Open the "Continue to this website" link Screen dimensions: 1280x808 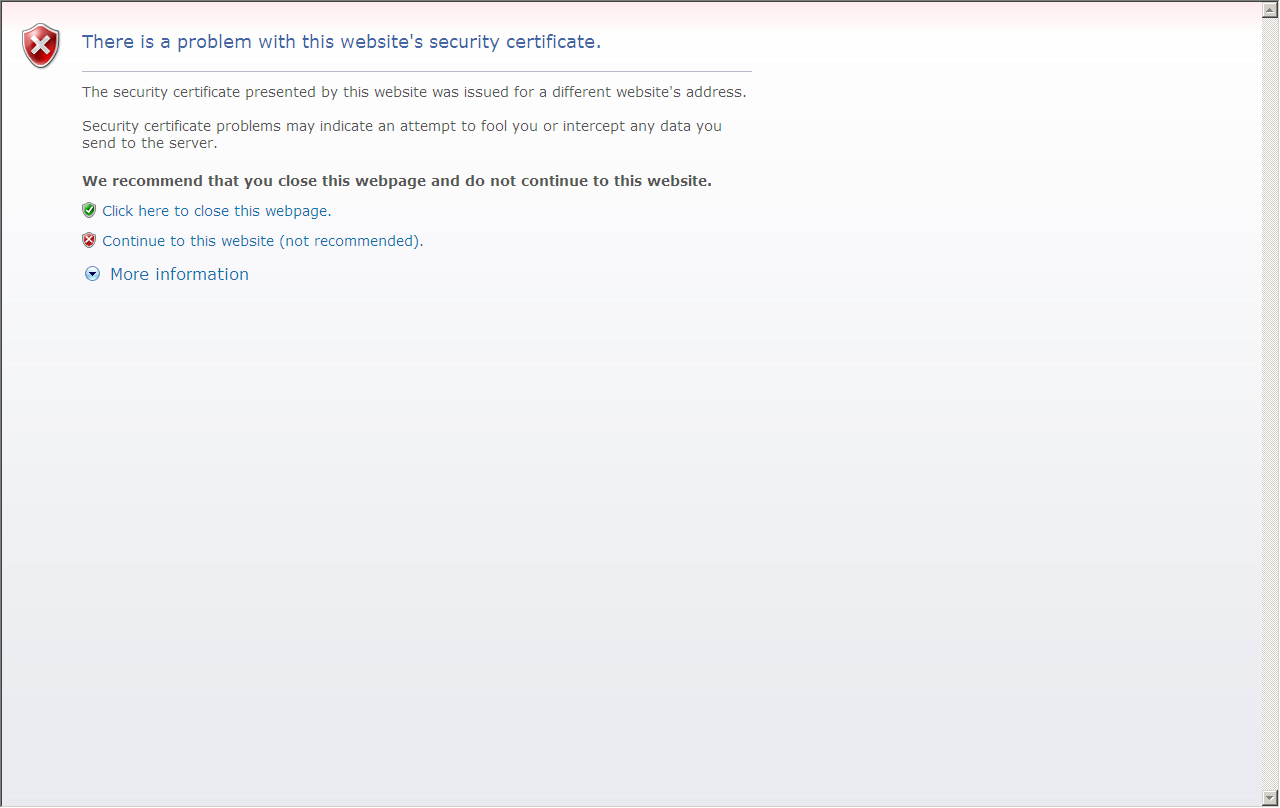[188, 241]
